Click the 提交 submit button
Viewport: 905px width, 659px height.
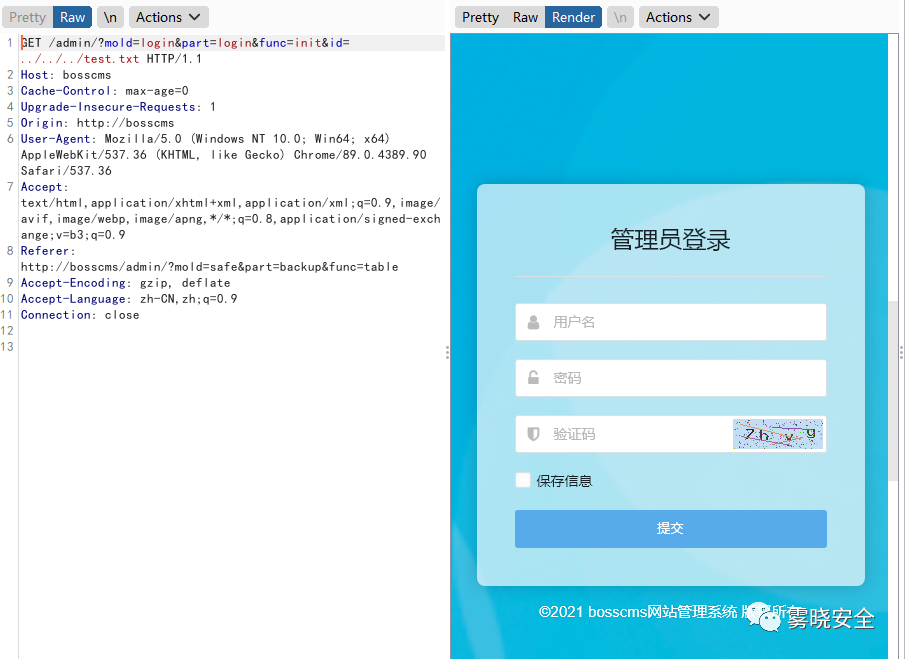click(x=671, y=529)
